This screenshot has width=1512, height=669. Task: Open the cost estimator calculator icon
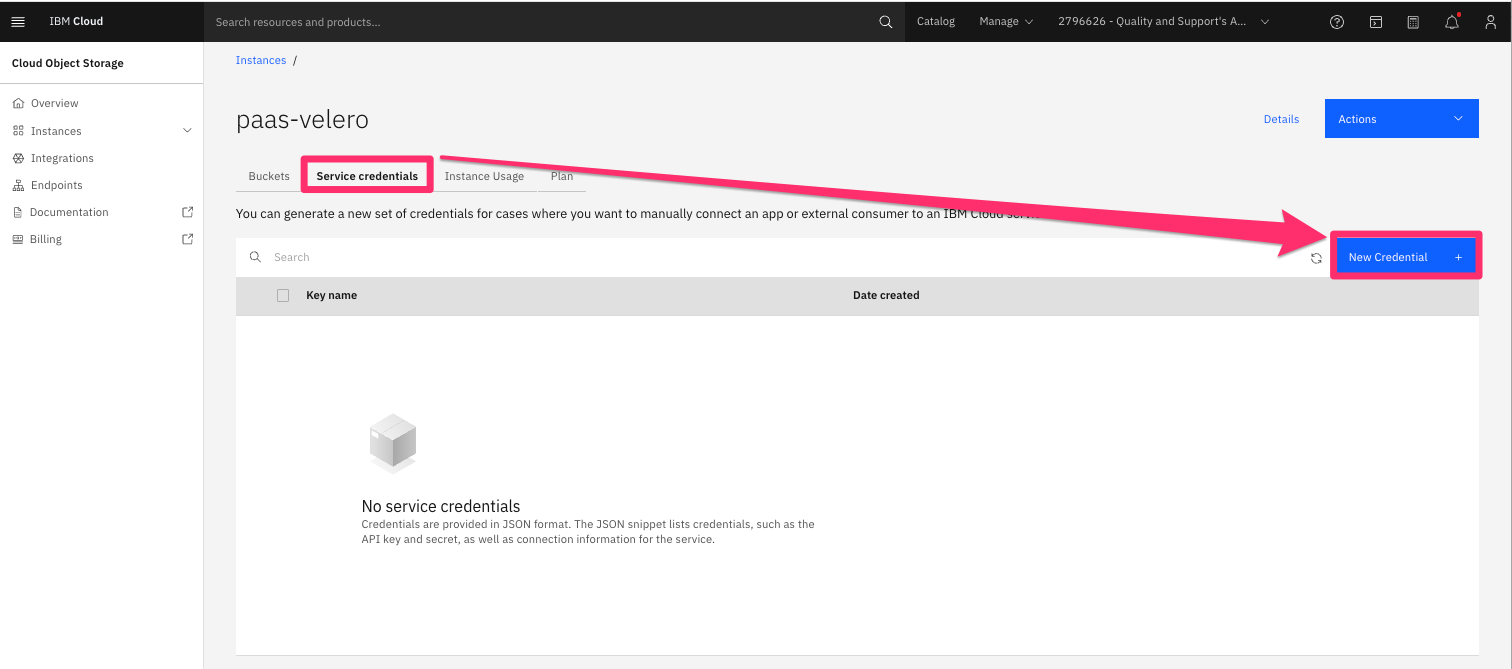pos(1413,21)
